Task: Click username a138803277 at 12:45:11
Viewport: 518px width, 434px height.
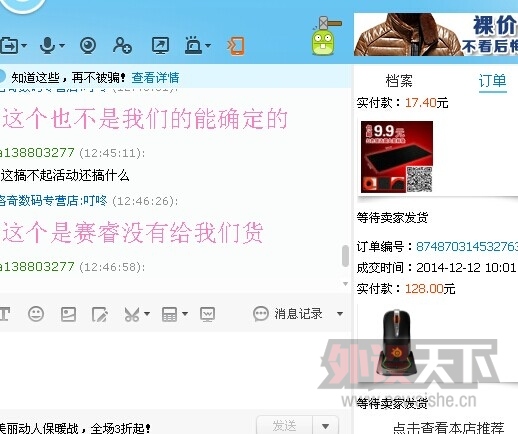Action: coord(37,153)
